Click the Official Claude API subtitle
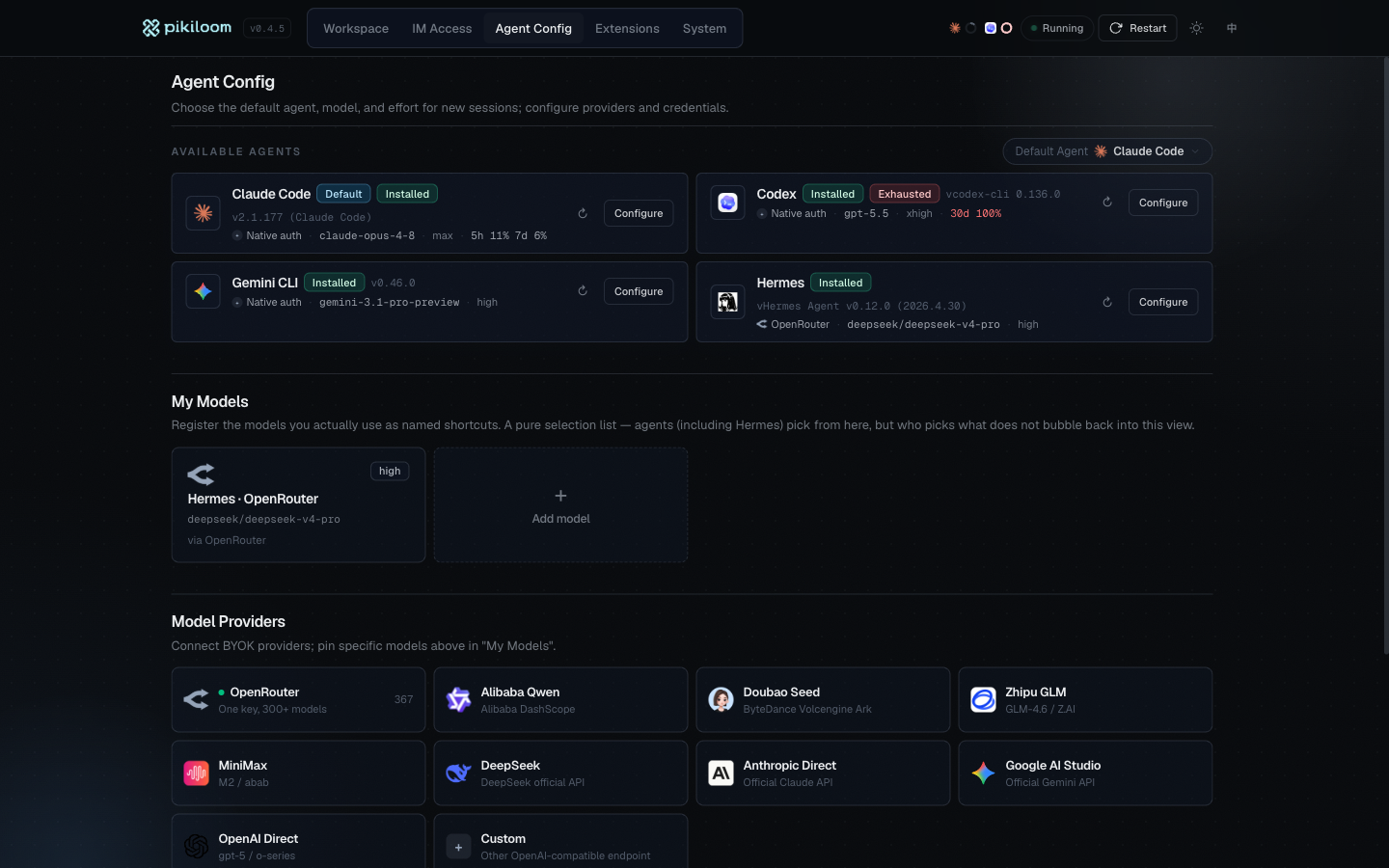Viewport: 1389px width, 868px height. coord(787,782)
